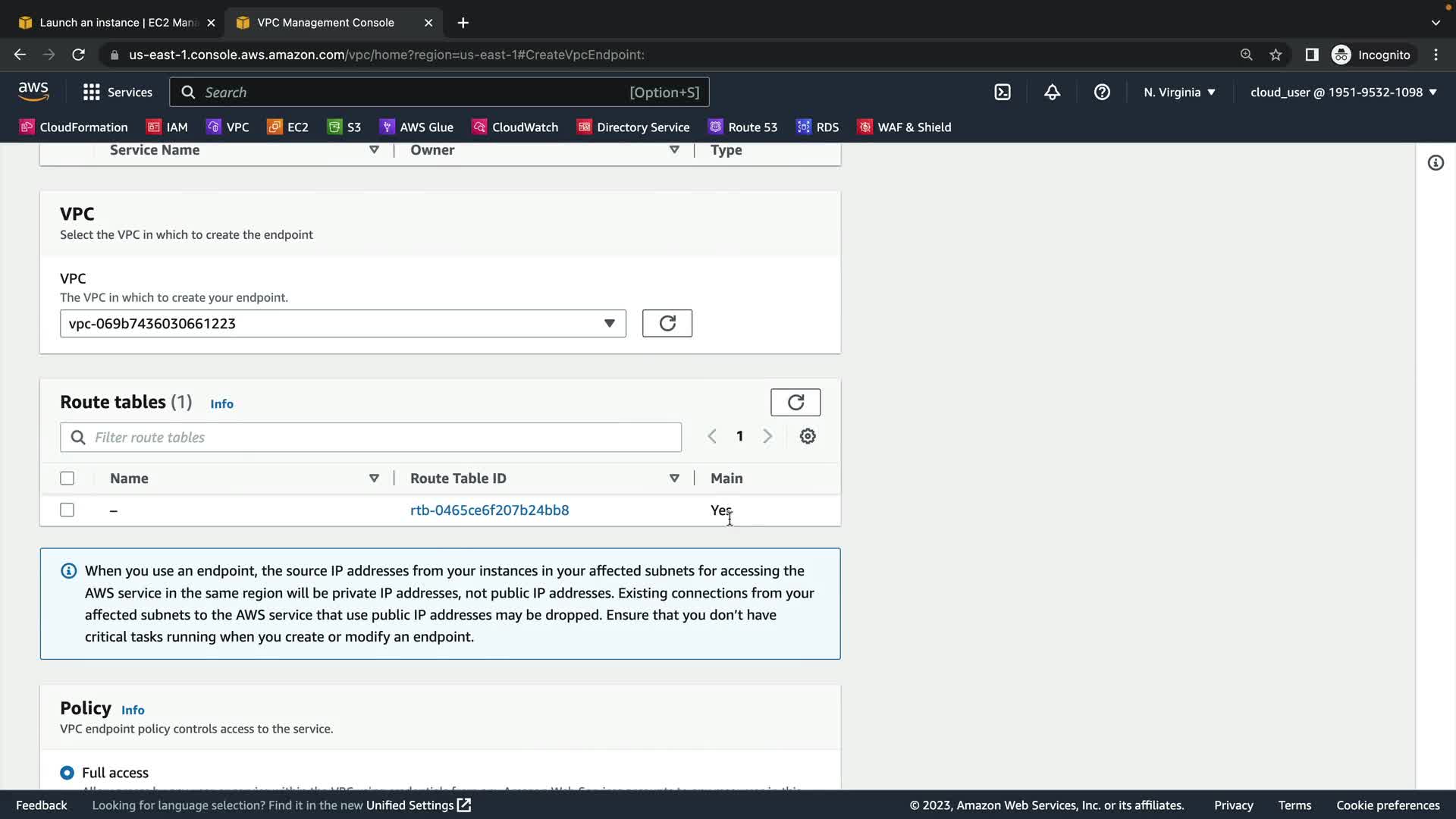Viewport: 1456px width, 819px height.
Task: Open the Services grid menu
Action: pos(118,93)
